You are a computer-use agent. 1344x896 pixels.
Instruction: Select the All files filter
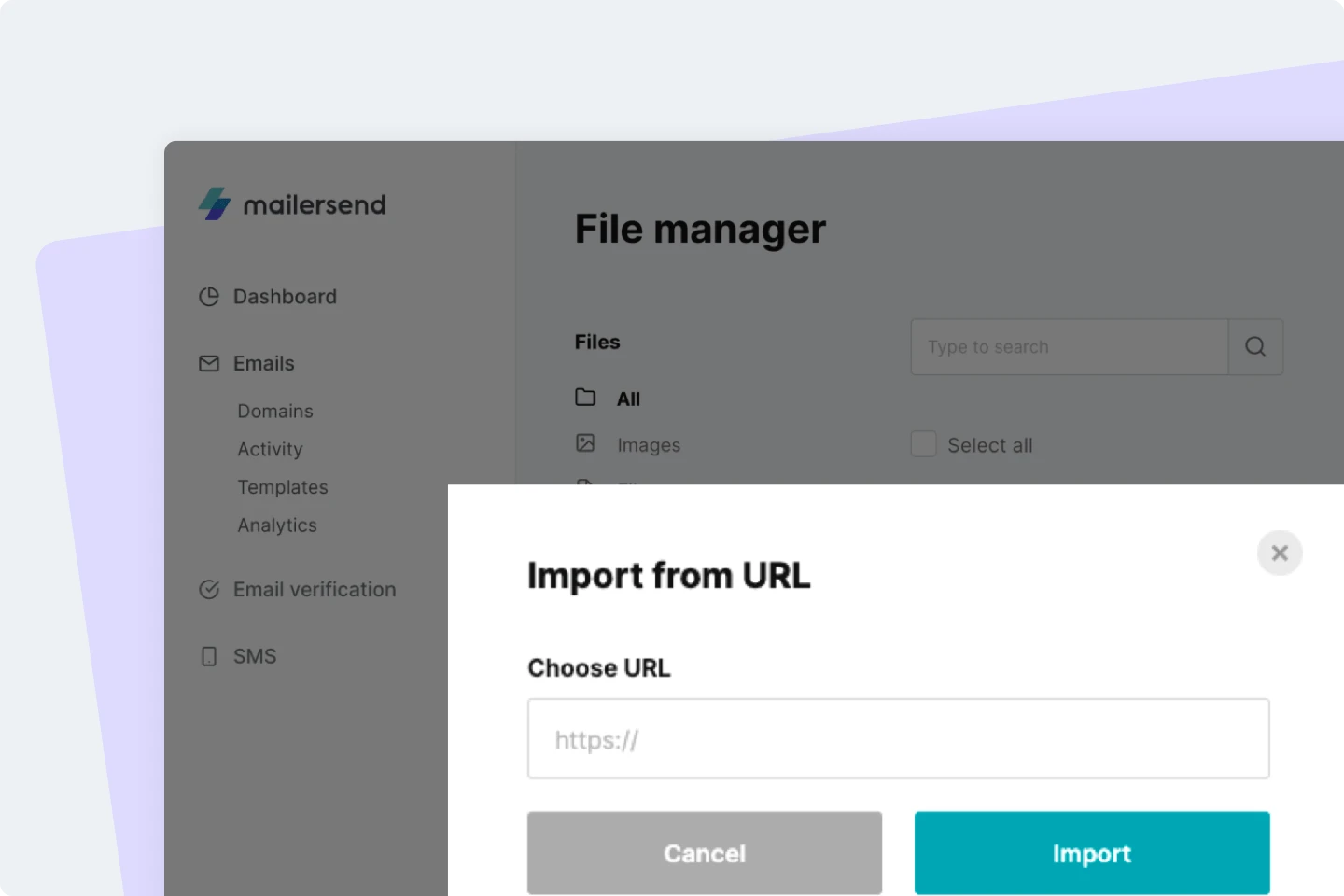pyautogui.click(x=628, y=399)
